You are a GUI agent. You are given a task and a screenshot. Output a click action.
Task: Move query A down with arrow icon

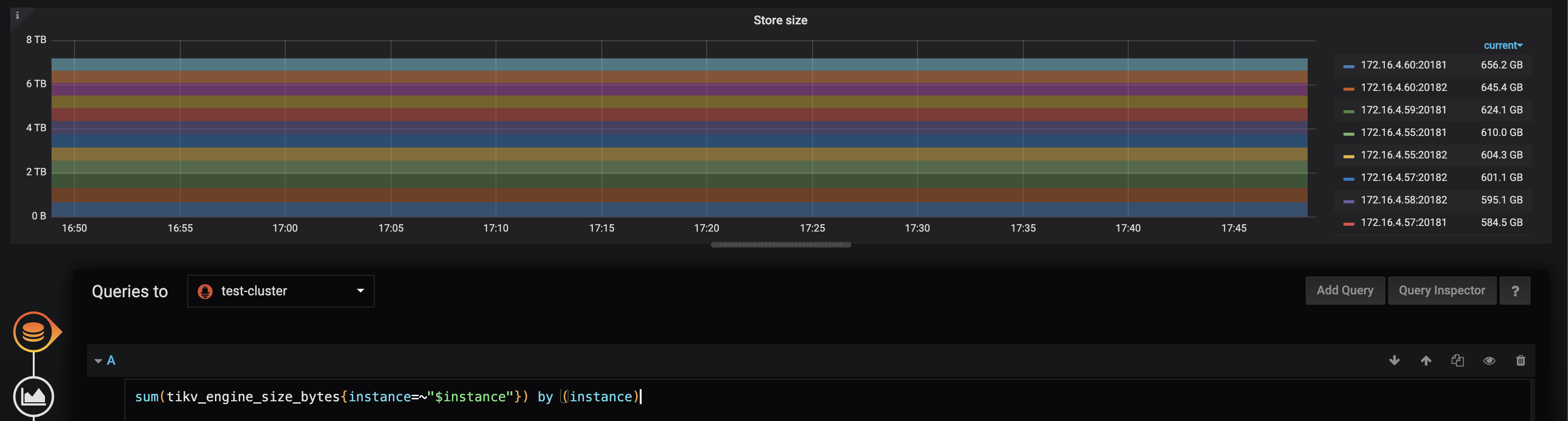click(1394, 361)
